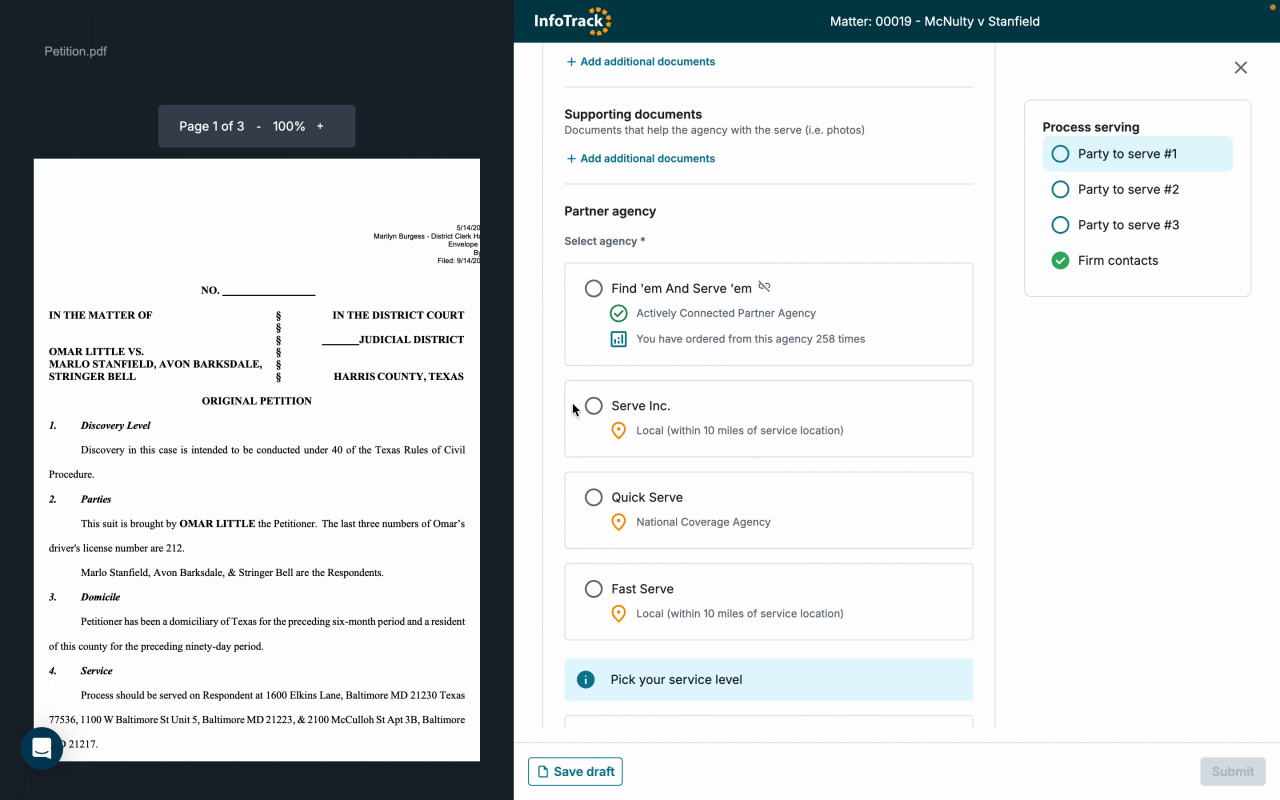
Task: Switch to Party to serve #2
Action: [x=1127, y=189]
